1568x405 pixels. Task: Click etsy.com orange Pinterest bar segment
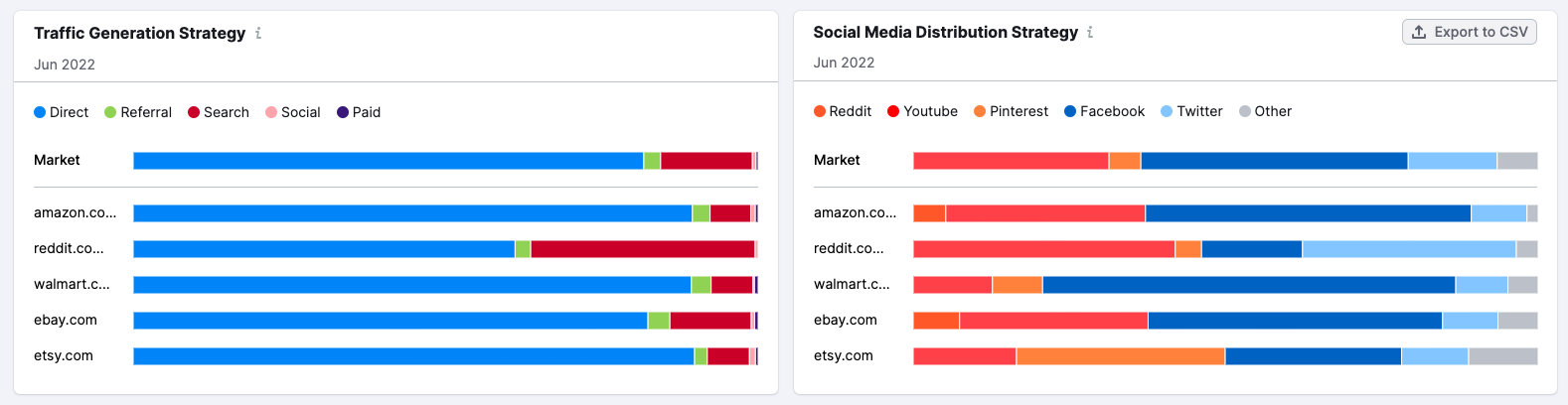pyautogui.click(x=1120, y=356)
